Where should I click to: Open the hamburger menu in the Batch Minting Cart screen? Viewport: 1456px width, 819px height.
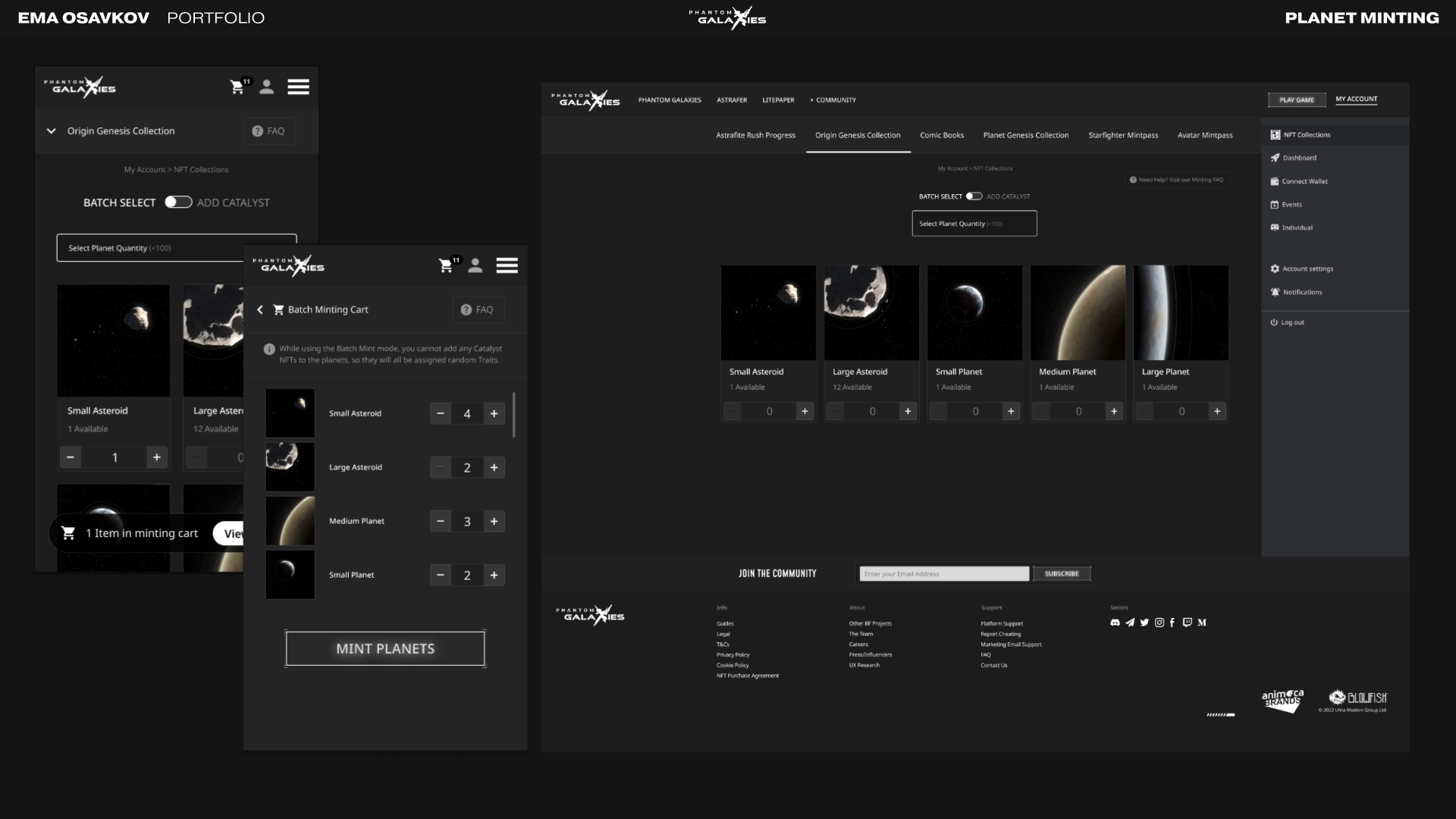(507, 265)
